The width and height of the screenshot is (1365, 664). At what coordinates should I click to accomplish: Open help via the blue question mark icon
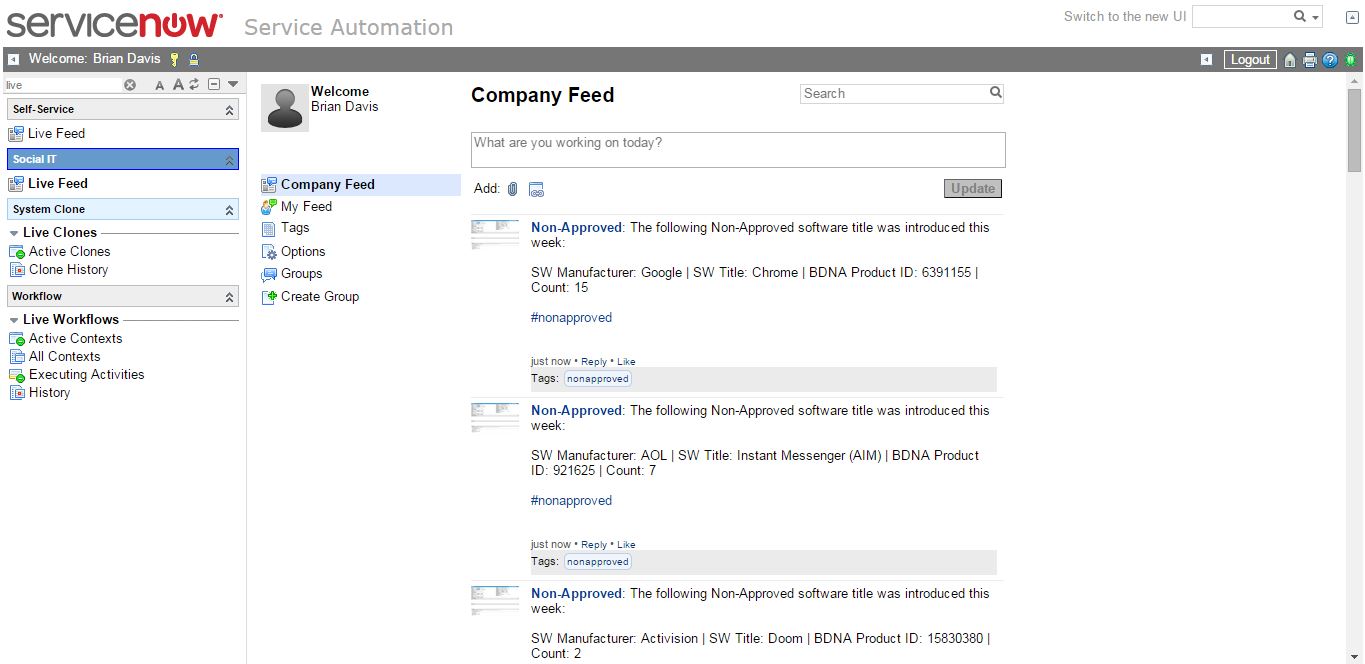point(1330,60)
